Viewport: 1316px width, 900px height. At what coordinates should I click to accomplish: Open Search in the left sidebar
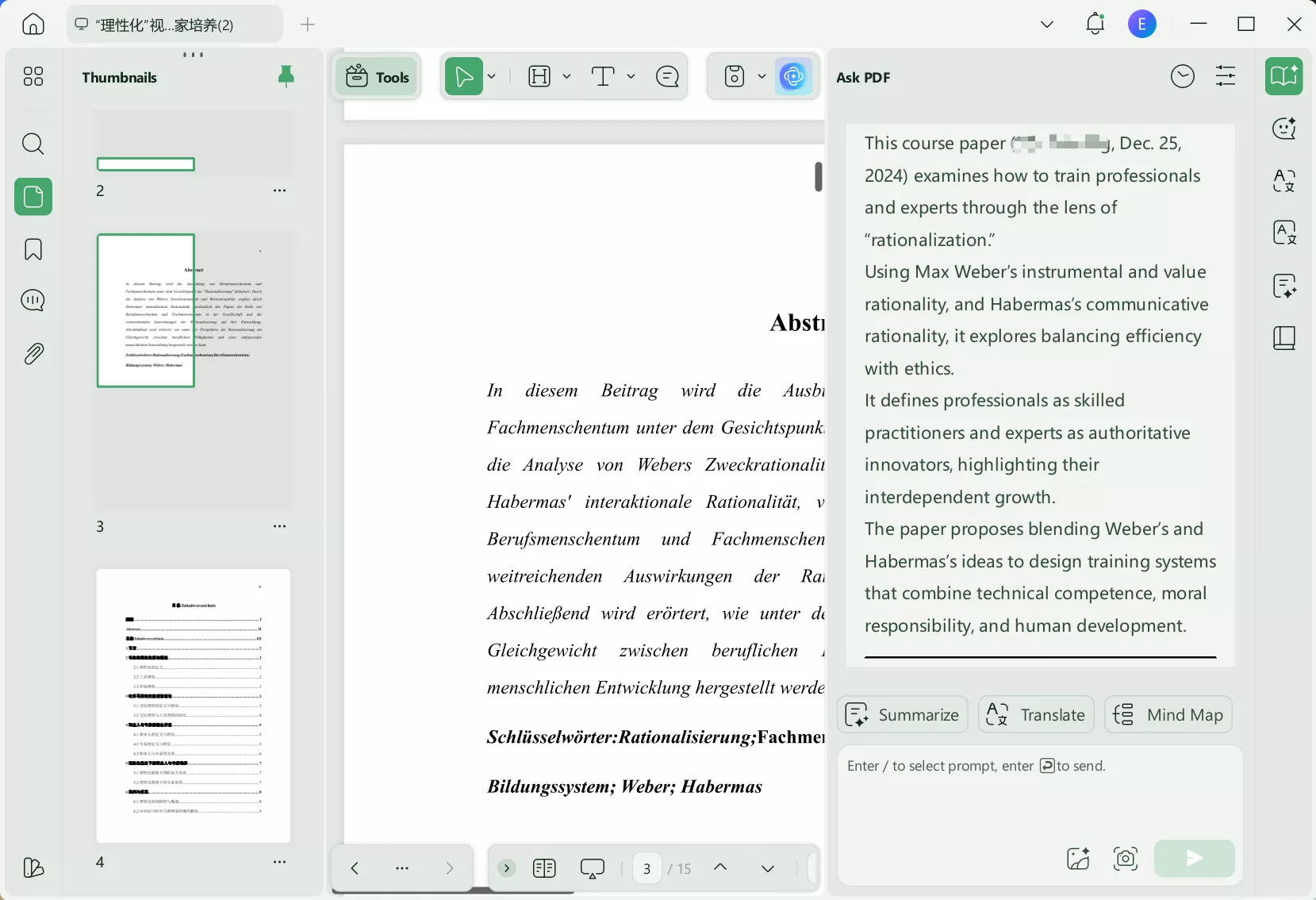[33, 144]
